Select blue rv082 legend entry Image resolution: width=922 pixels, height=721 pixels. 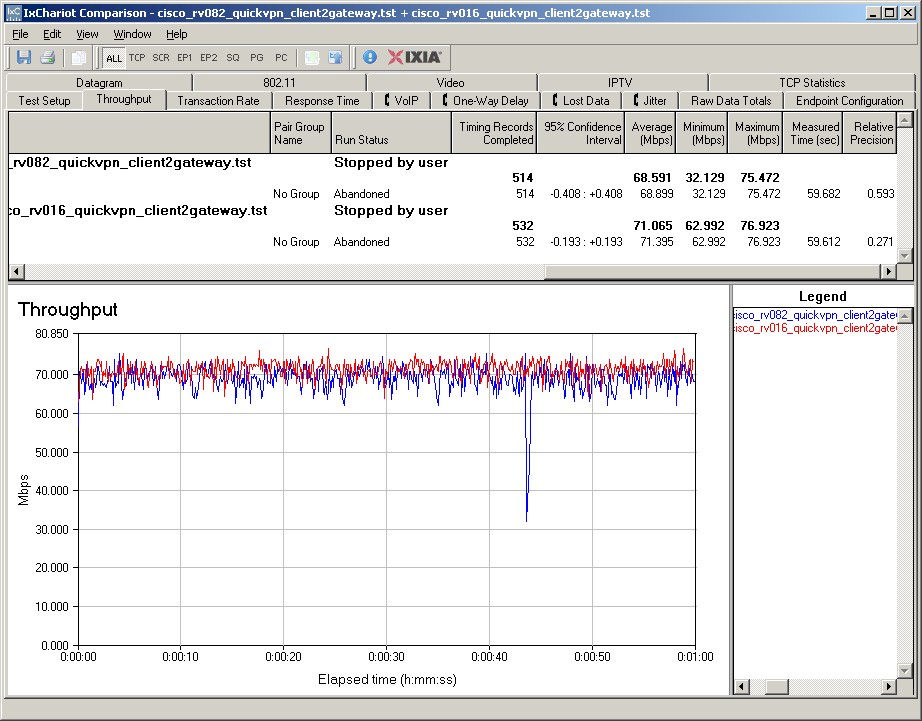click(815, 315)
